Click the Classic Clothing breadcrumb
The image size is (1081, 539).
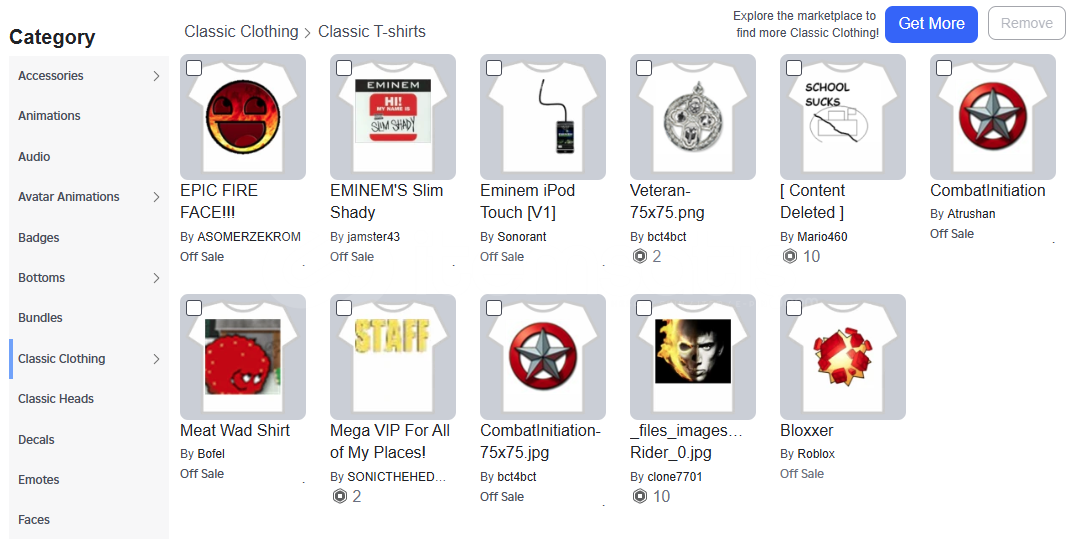pyautogui.click(x=241, y=32)
